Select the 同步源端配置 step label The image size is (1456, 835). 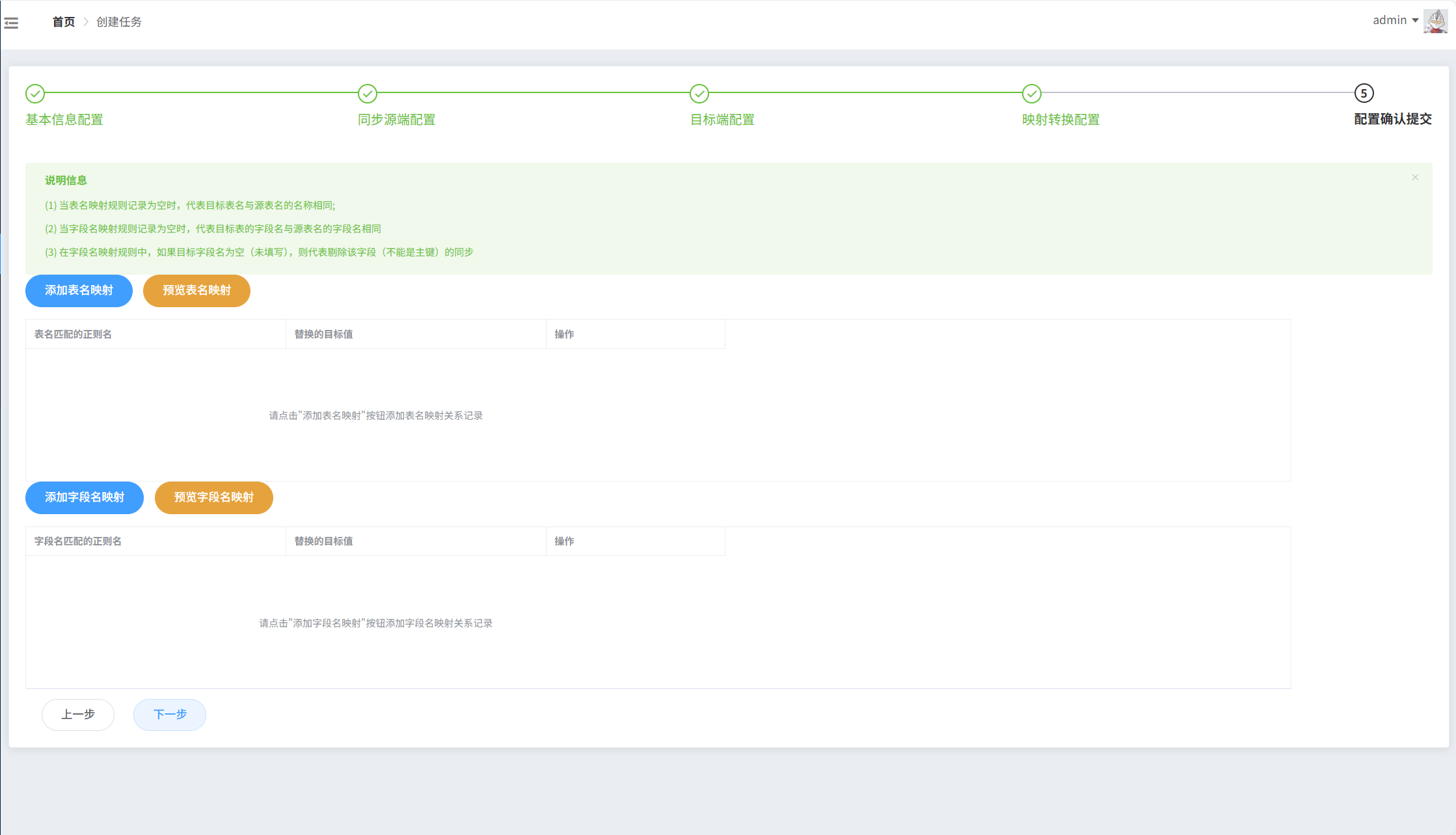396,120
